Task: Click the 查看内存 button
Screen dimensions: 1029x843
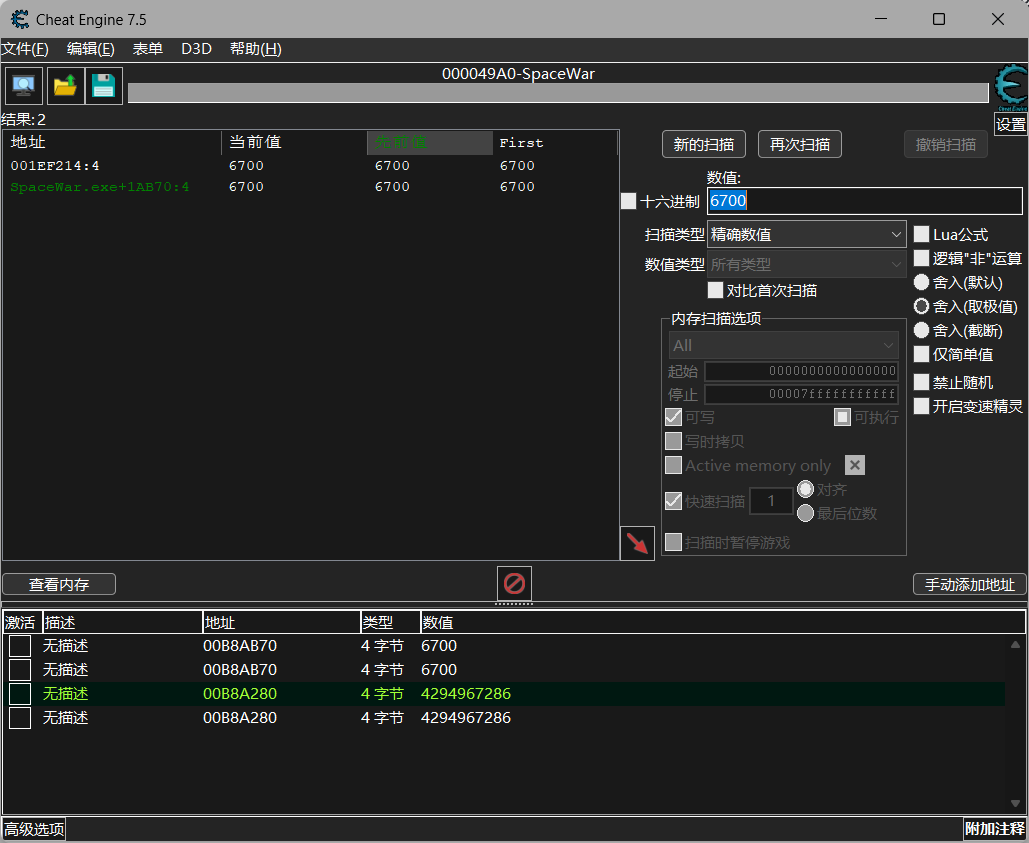Action: pyautogui.click(x=59, y=584)
